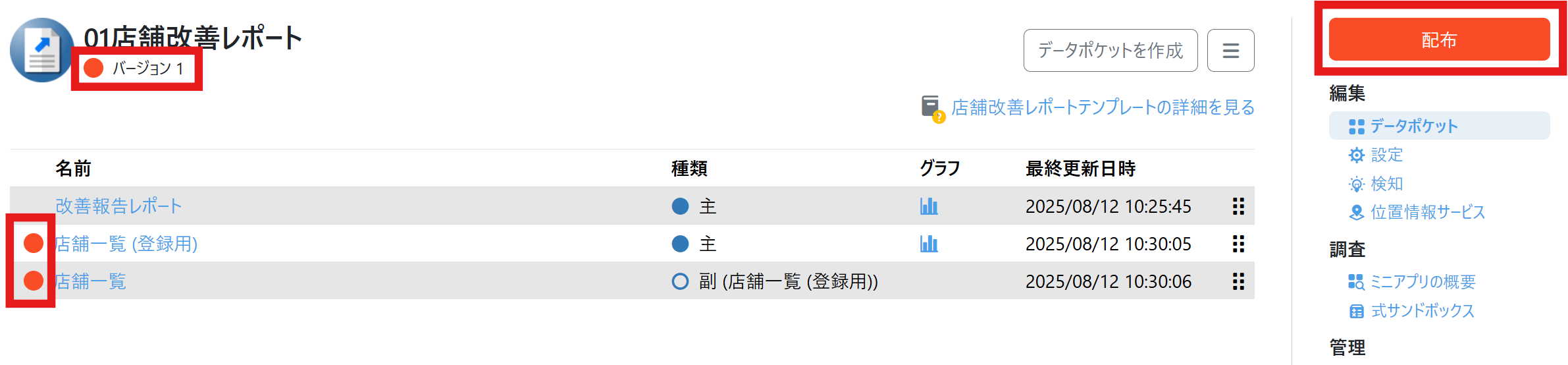
Task: Click the graph icon for 店舗一覧 (登録用)
Action: 929,244
